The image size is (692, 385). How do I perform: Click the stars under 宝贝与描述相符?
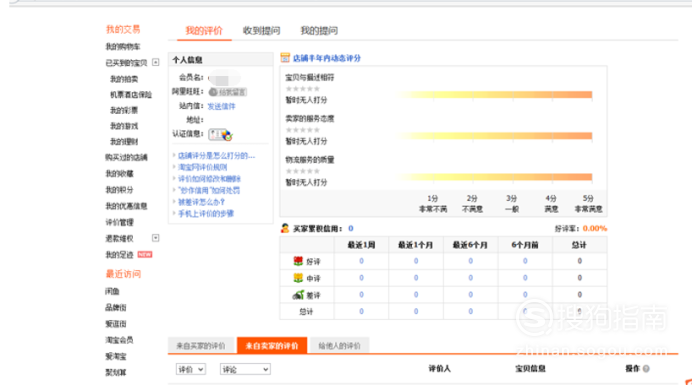coord(303,89)
